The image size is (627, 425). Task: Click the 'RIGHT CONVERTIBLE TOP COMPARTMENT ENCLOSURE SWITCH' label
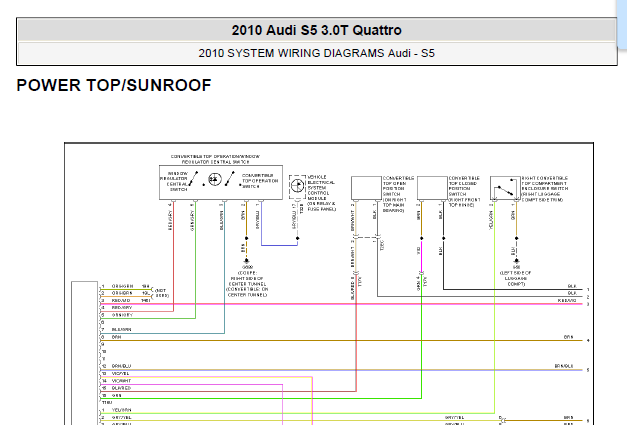544,189
